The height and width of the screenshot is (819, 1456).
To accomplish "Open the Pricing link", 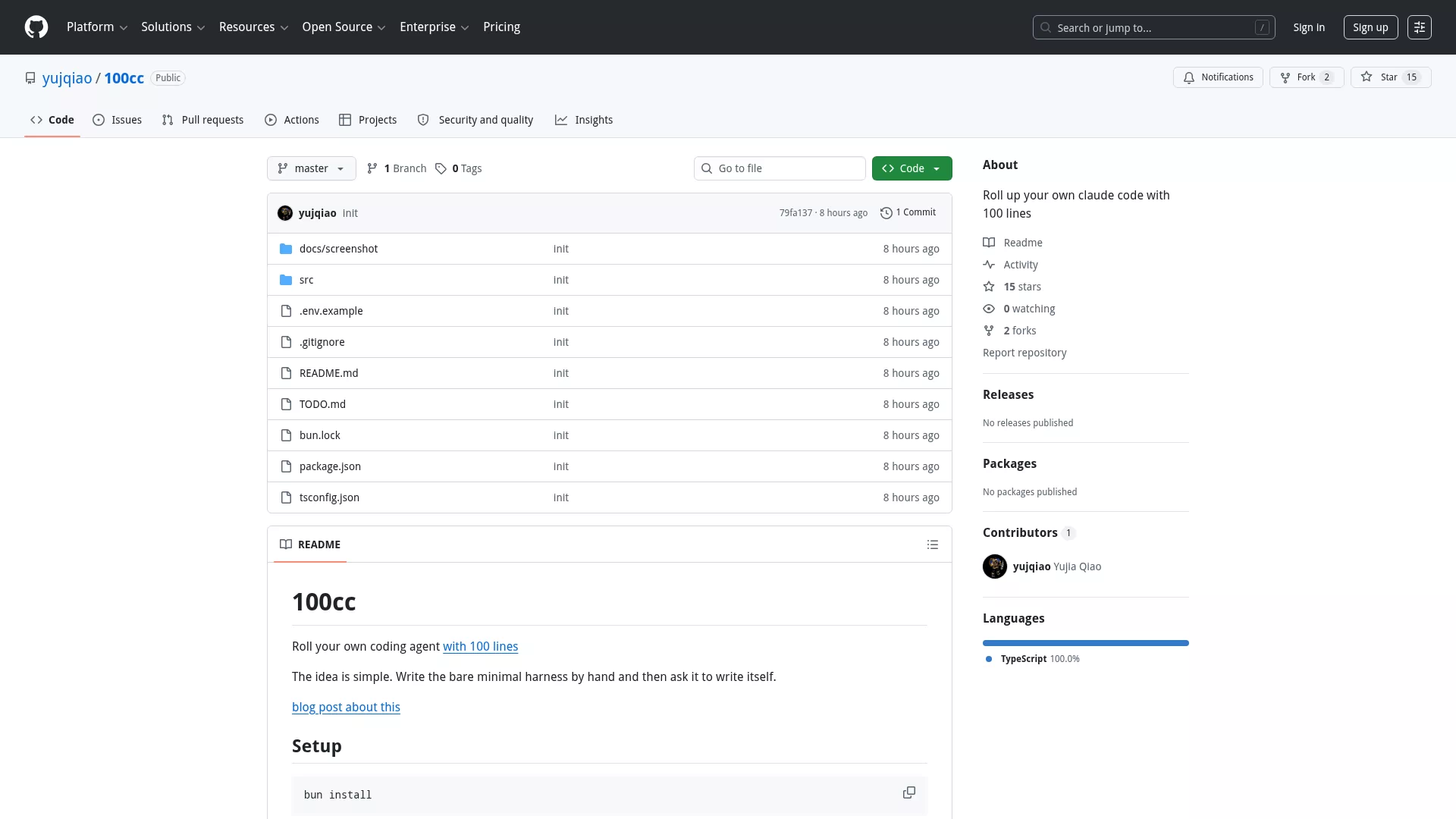I will 502,27.
